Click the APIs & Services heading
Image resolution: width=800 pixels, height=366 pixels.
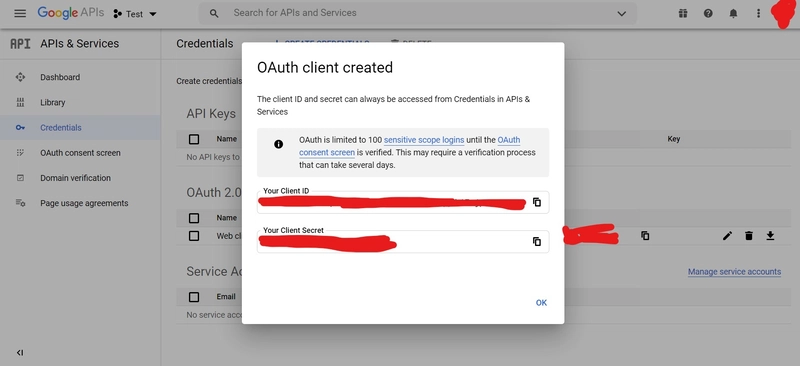80,44
